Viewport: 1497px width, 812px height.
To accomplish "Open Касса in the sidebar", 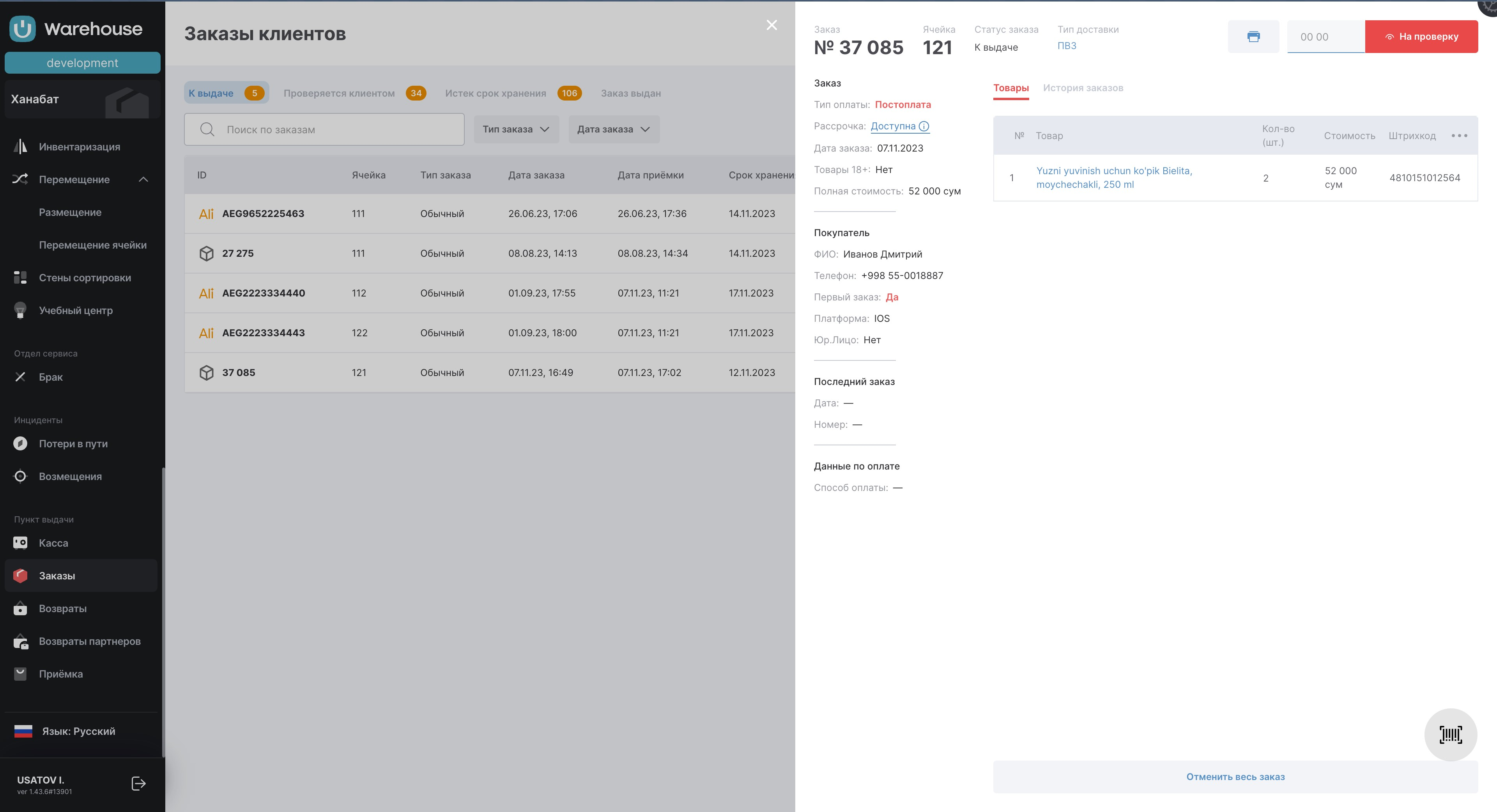I will click(x=53, y=543).
